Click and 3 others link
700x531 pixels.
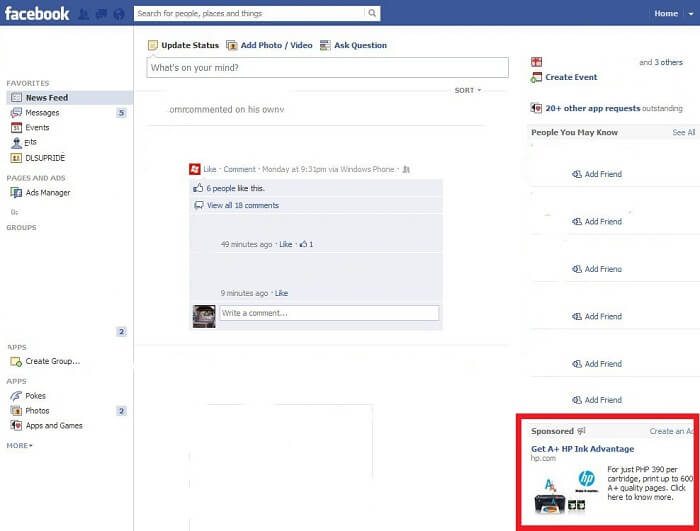[661, 62]
